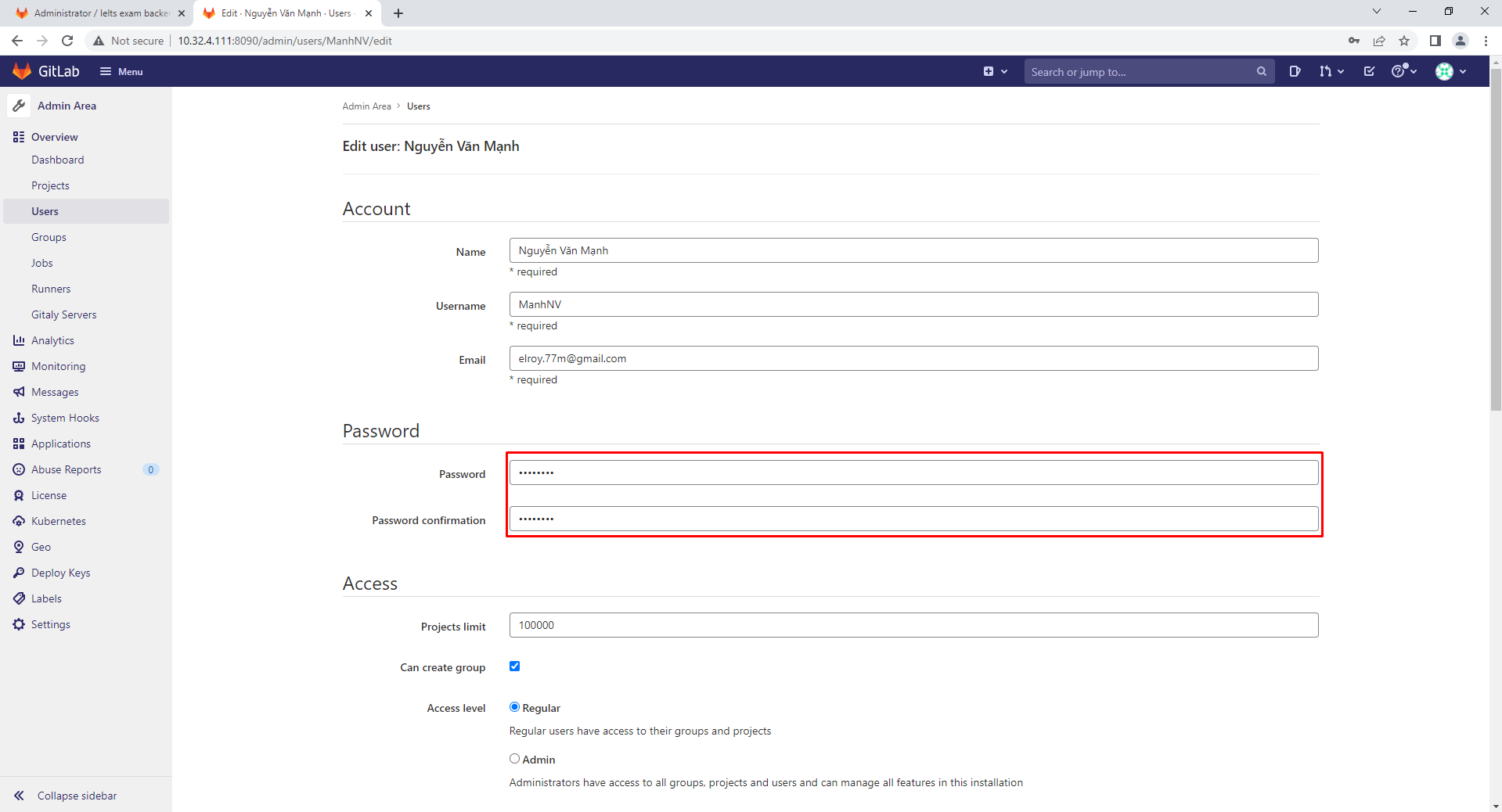Image resolution: width=1502 pixels, height=812 pixels.
Task: Click into the Password field
Action: coord(913,472)
